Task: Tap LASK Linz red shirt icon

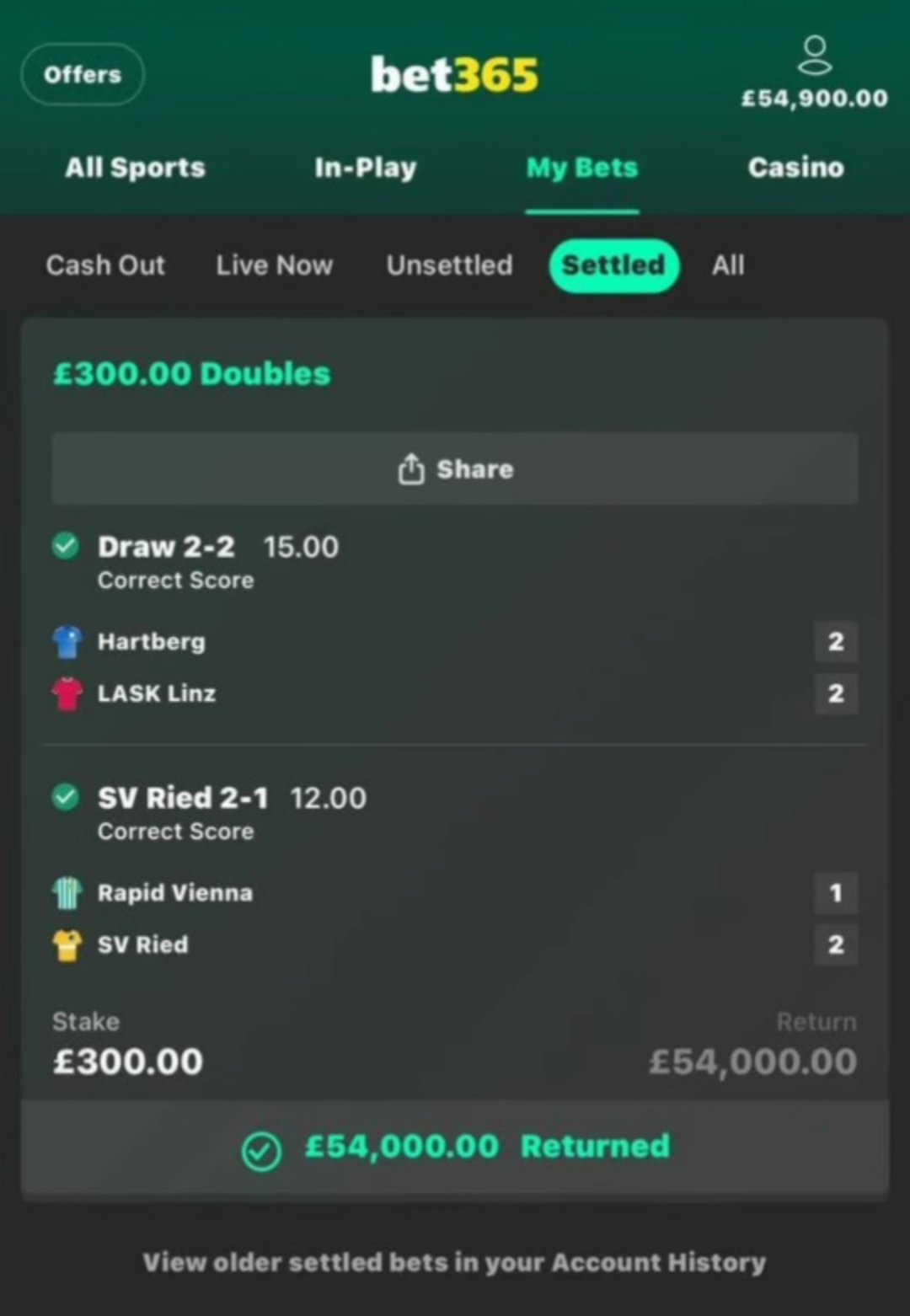Action: coord(67,693)
